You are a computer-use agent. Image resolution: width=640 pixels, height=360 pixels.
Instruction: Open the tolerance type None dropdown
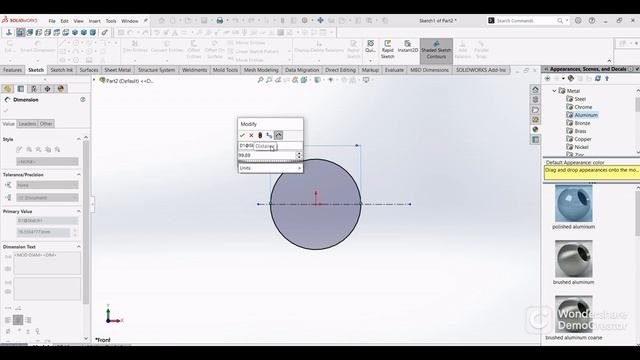47,185
